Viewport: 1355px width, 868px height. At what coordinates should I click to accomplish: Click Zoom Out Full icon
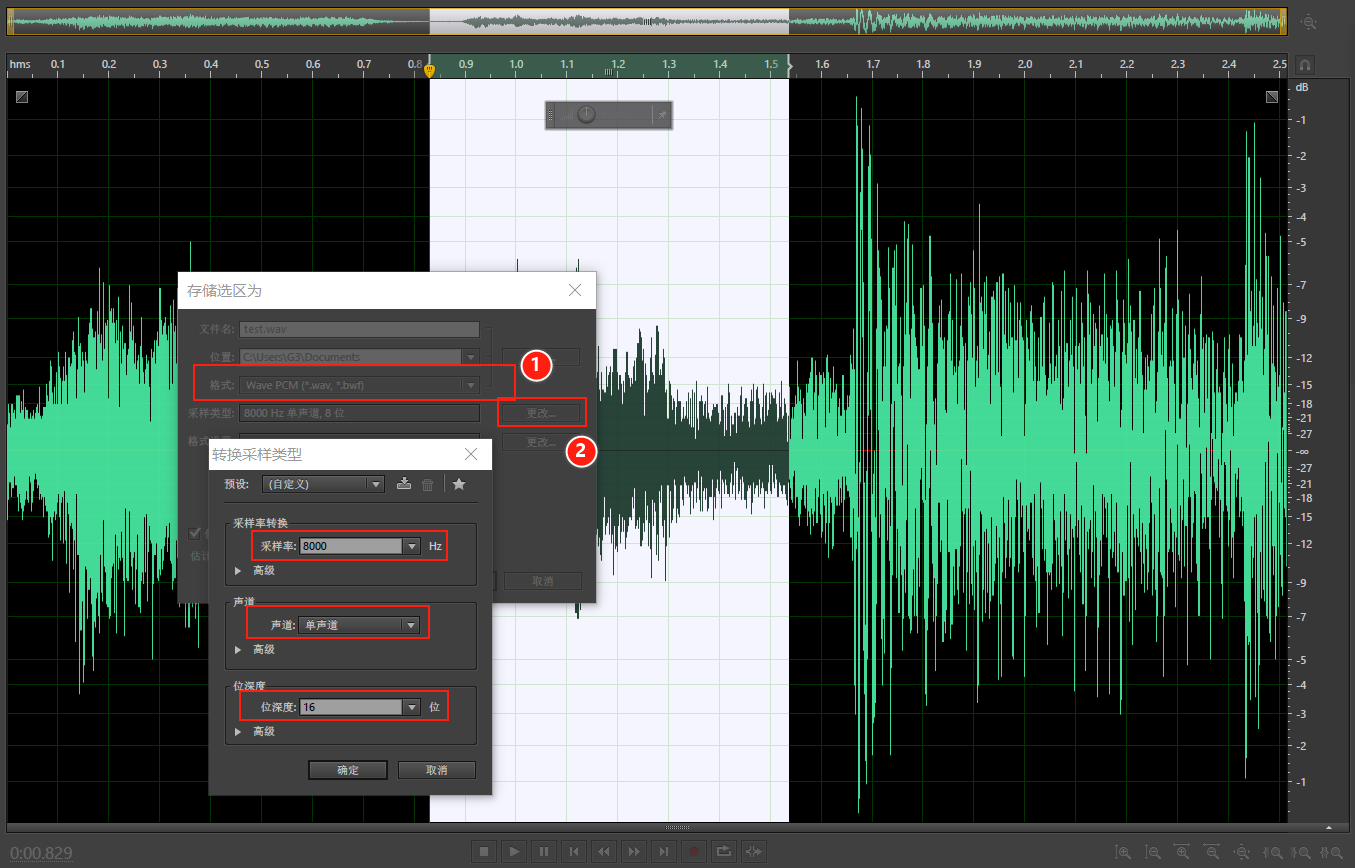(x=1242, y=852)
